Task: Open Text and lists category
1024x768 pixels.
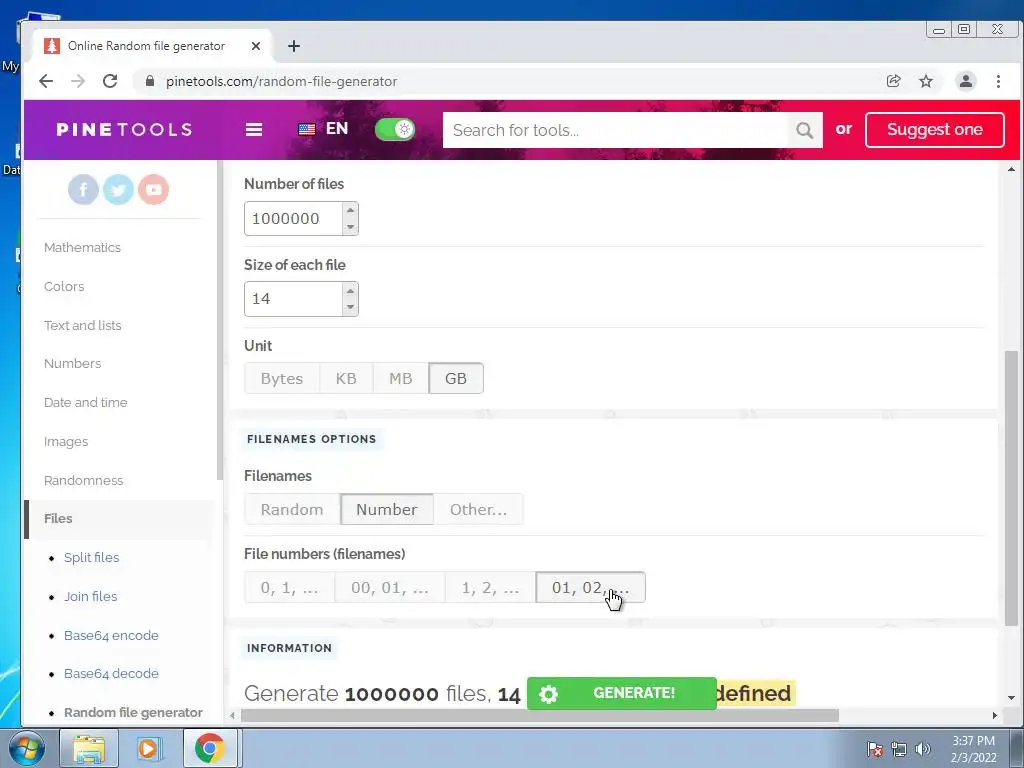Action: [x=83, y=325]
